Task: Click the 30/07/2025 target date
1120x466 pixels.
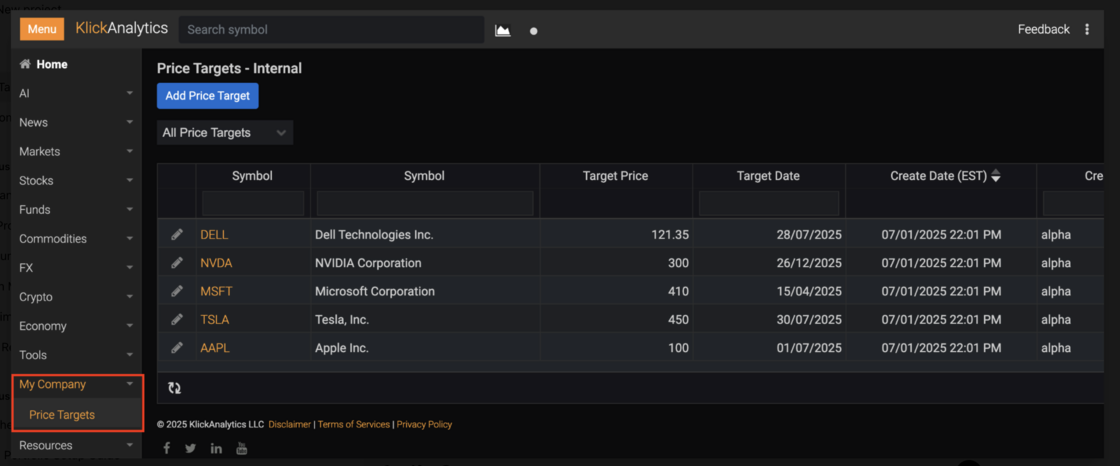Action: click(808, 320)
